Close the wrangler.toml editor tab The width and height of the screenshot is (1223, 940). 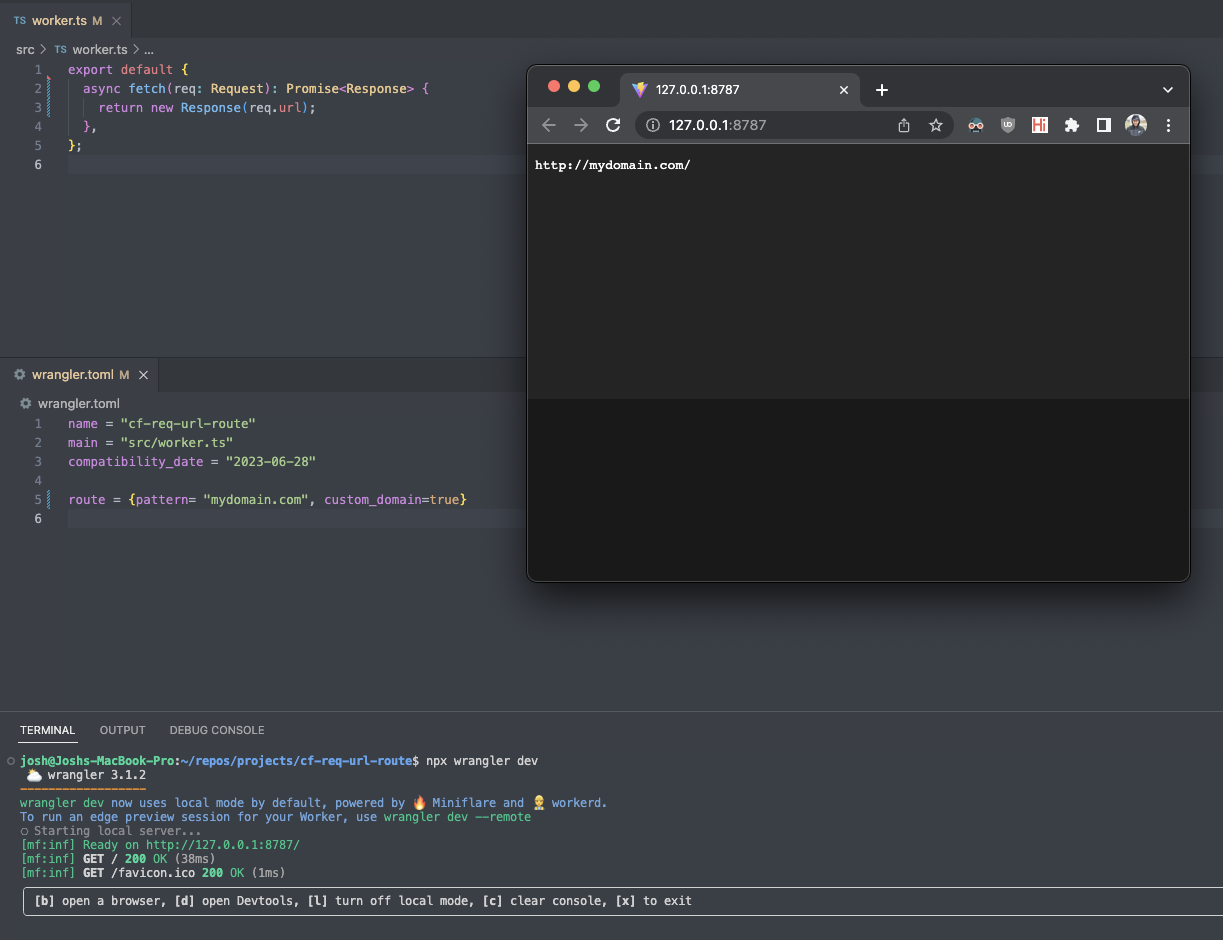click(x=143, y=375)
